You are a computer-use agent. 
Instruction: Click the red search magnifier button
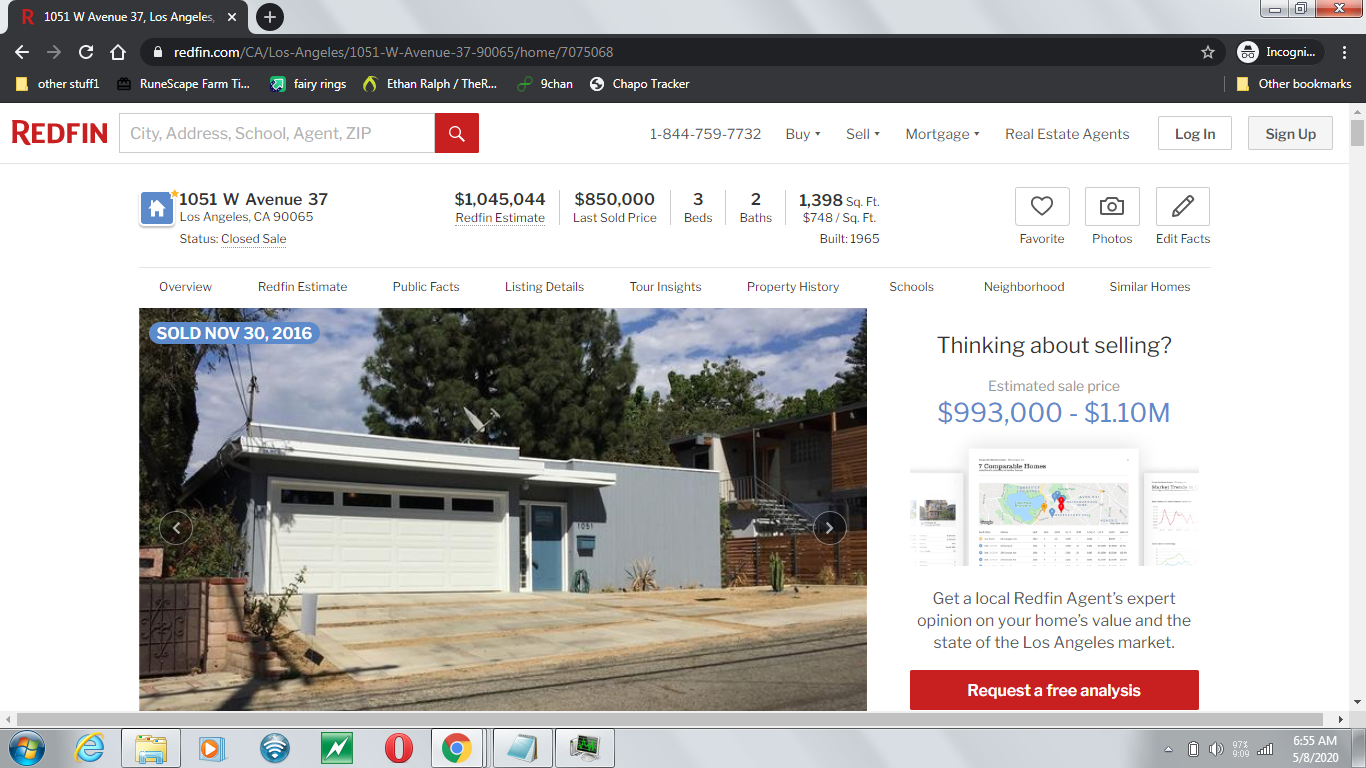coord(457,133)
